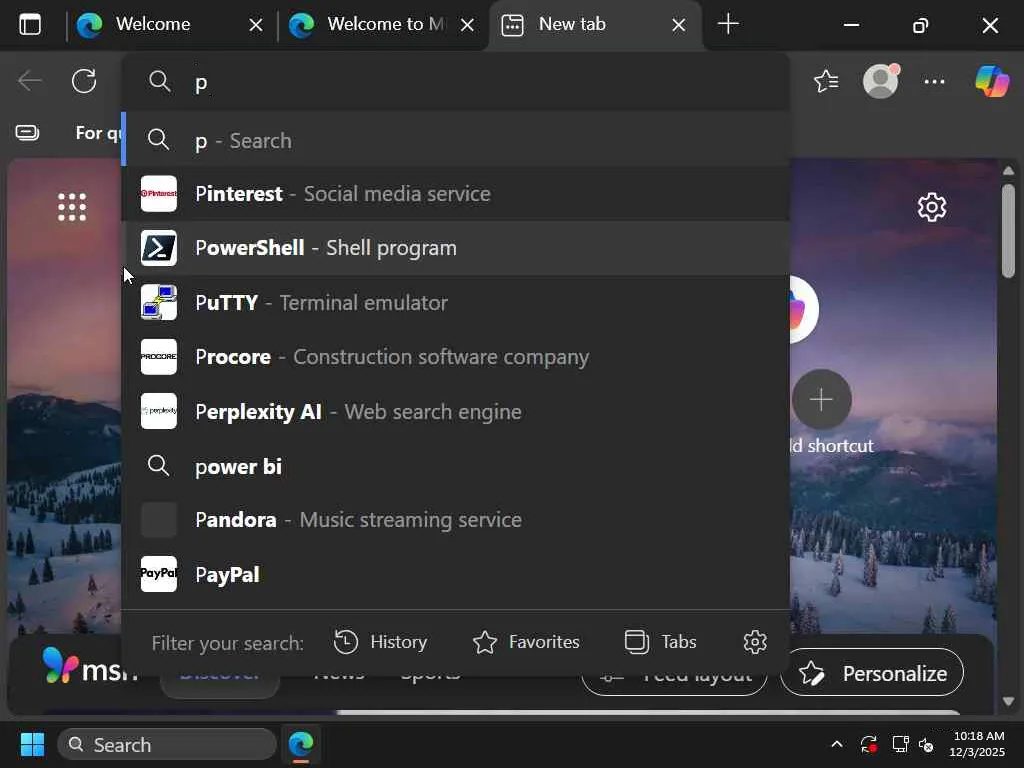
Task: Show hidden system tray icons
Action: tap(837, 744)
